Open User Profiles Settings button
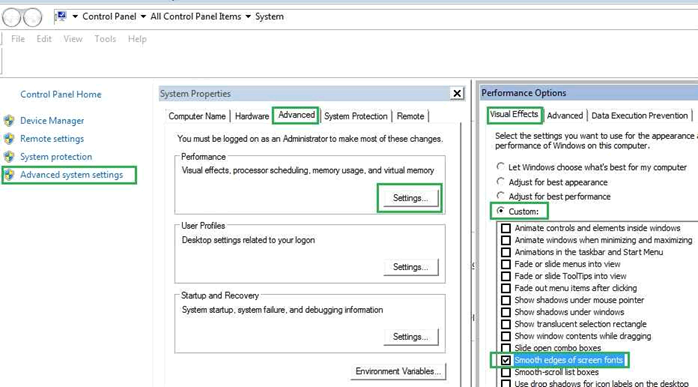 tap(410, 267)
